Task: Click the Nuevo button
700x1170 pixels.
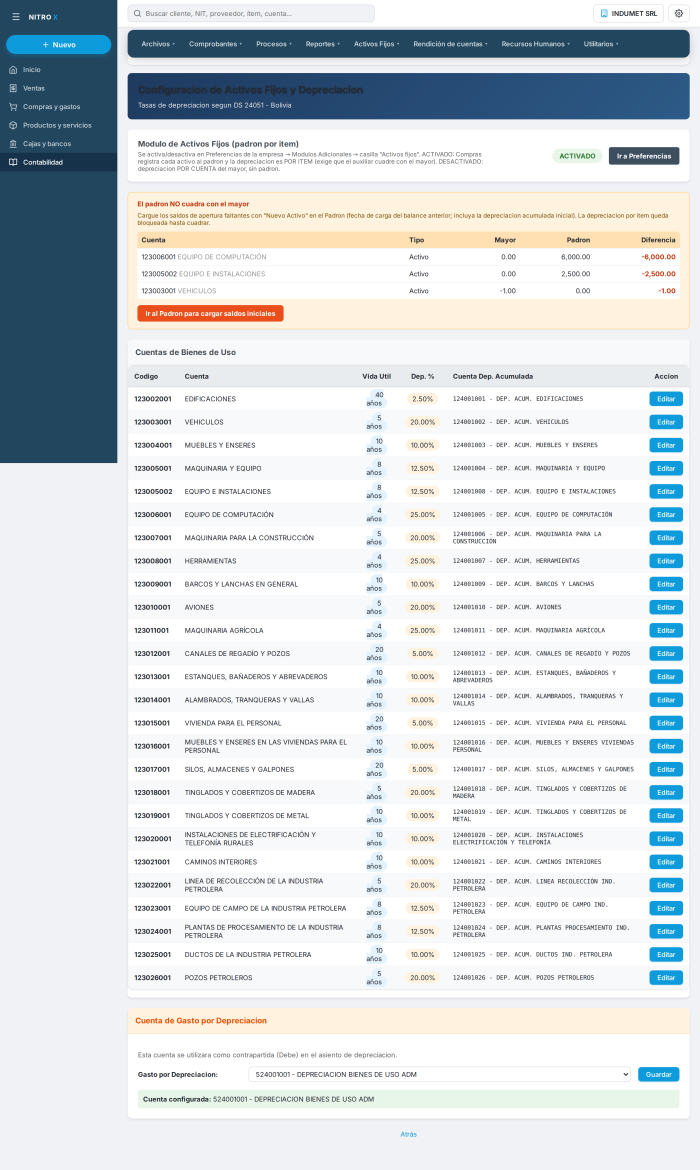Action: coord(58,45)
